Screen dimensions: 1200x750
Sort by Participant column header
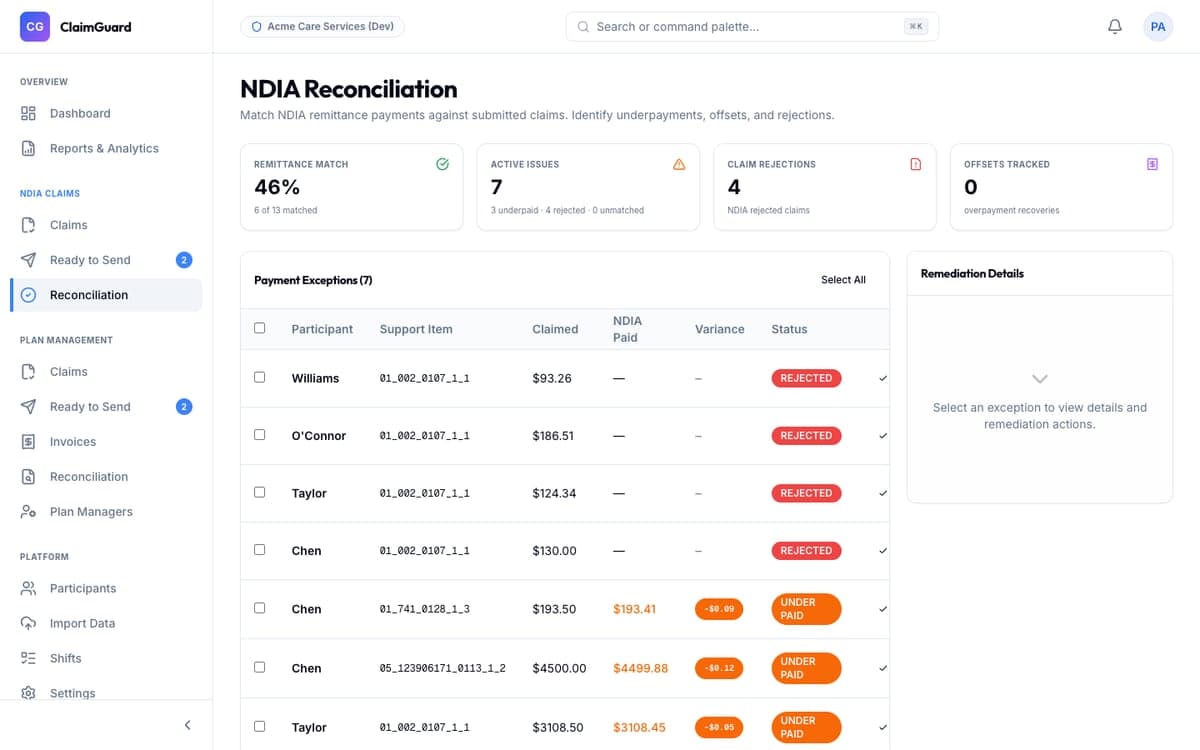tap(322, 329)
